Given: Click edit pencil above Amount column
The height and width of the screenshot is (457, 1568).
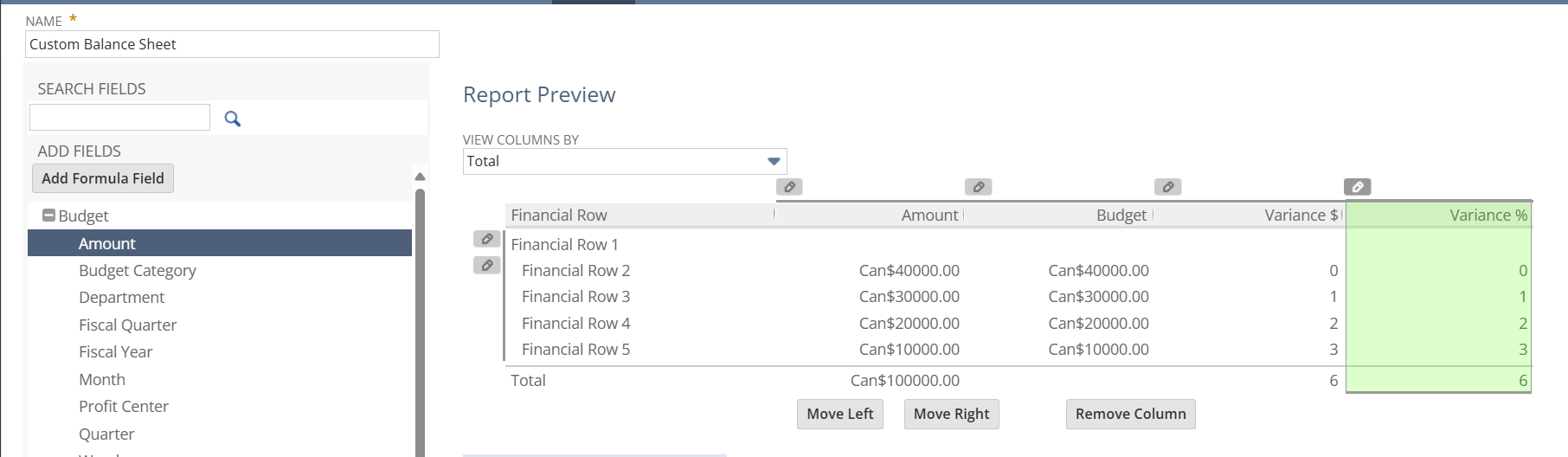Looking at the screenshot, I should pyautogui.click(x=789, y=187).
